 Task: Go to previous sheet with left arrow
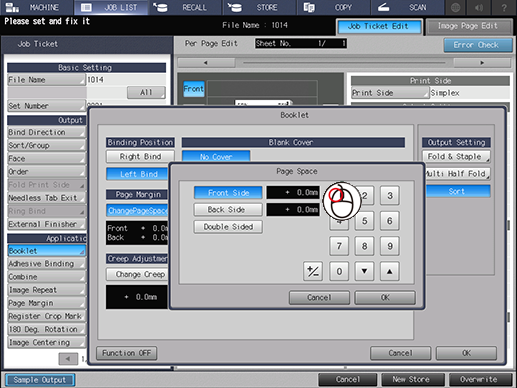pos(206,63)
